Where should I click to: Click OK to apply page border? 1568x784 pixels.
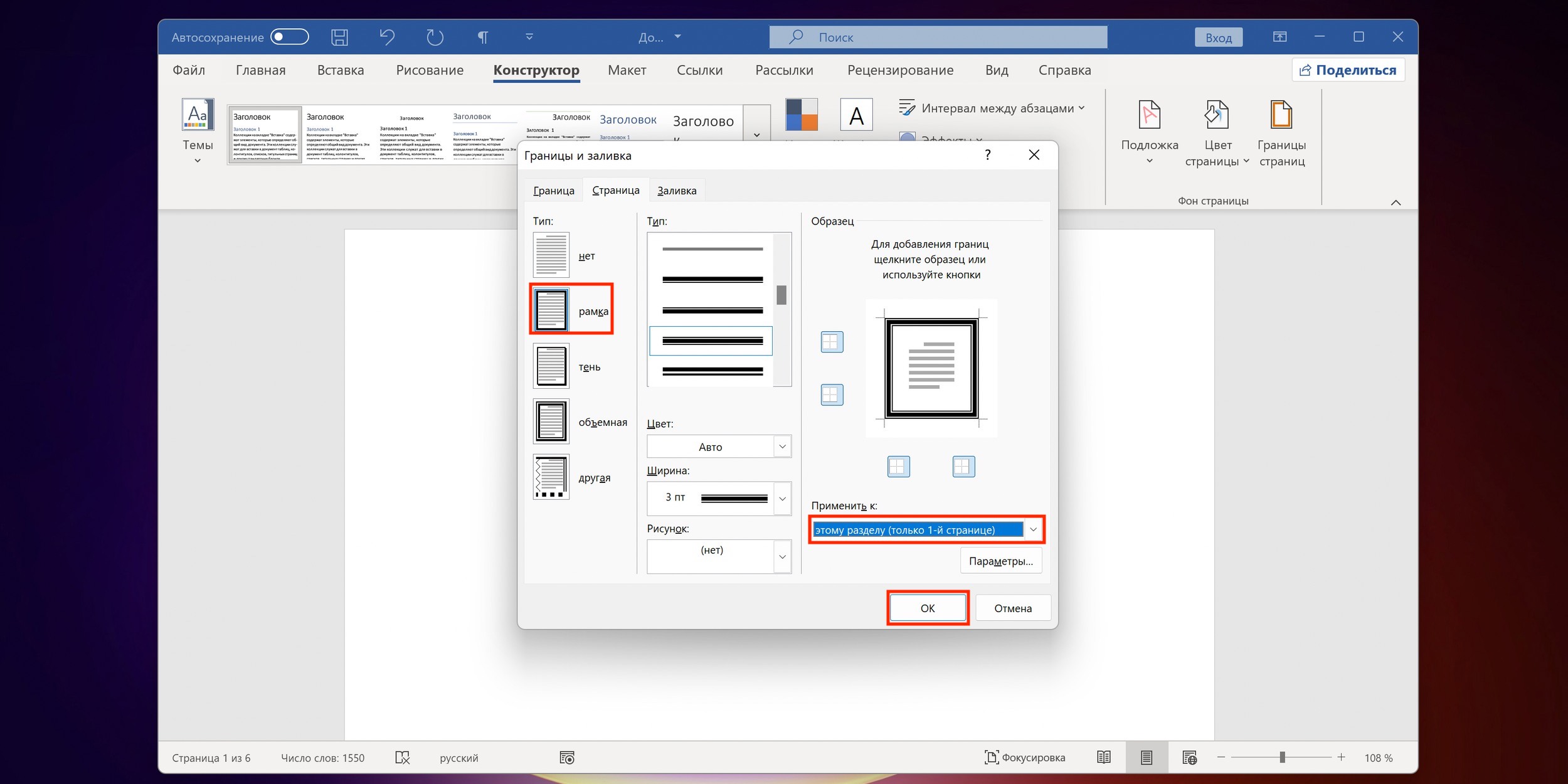pyautogui.click(x=928, y=608)
